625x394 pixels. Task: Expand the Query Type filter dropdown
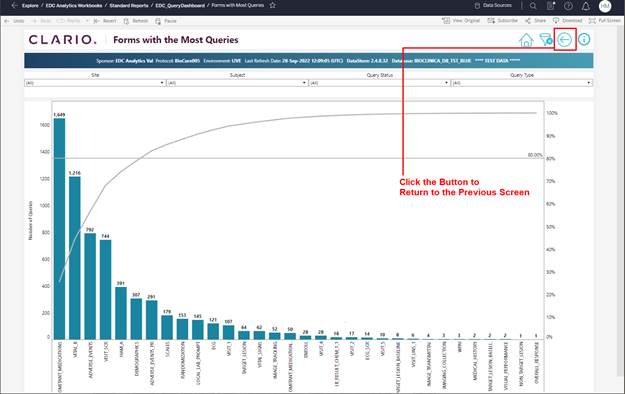pos(522,83)
